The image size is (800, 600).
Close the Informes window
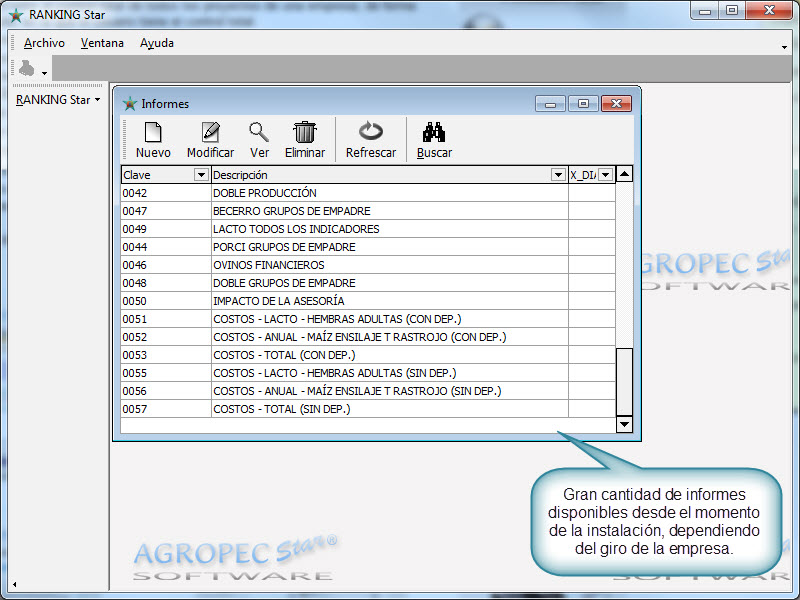click(x=616, y=104)
